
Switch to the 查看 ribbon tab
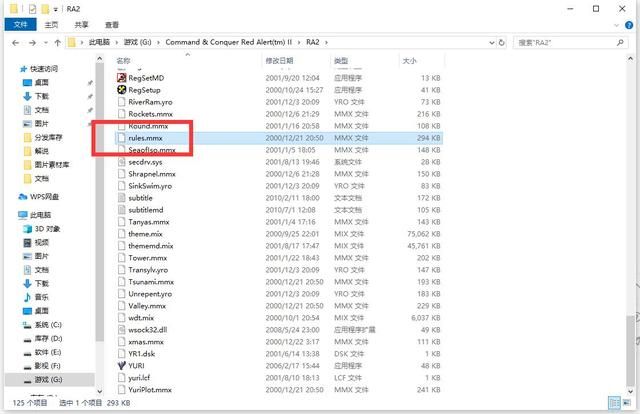click(112, 25)
